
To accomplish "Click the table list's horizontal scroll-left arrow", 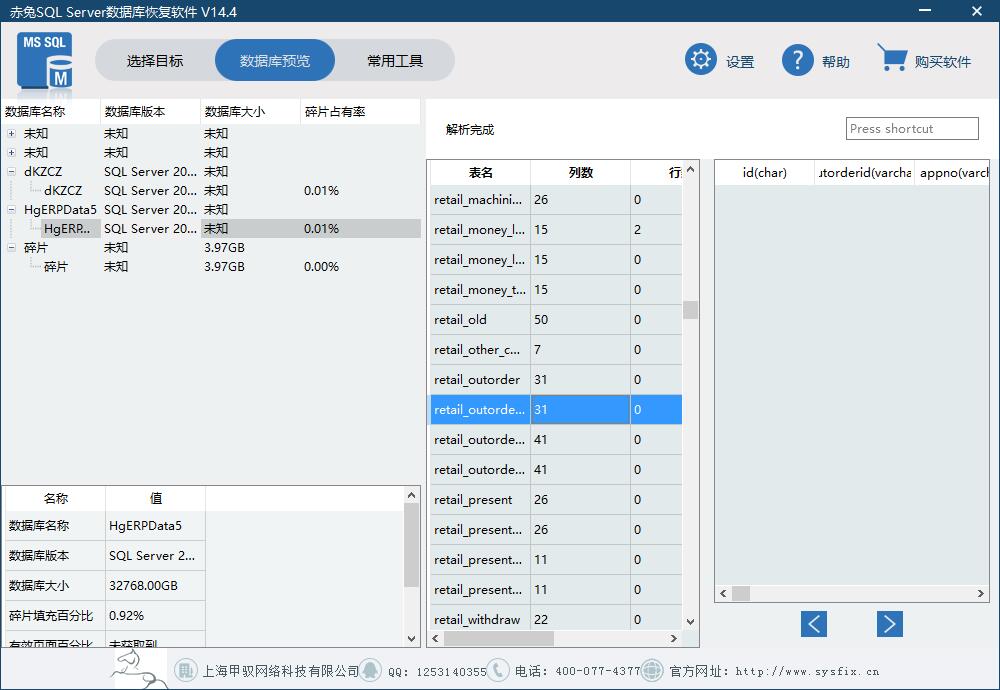I will (436, 638).
